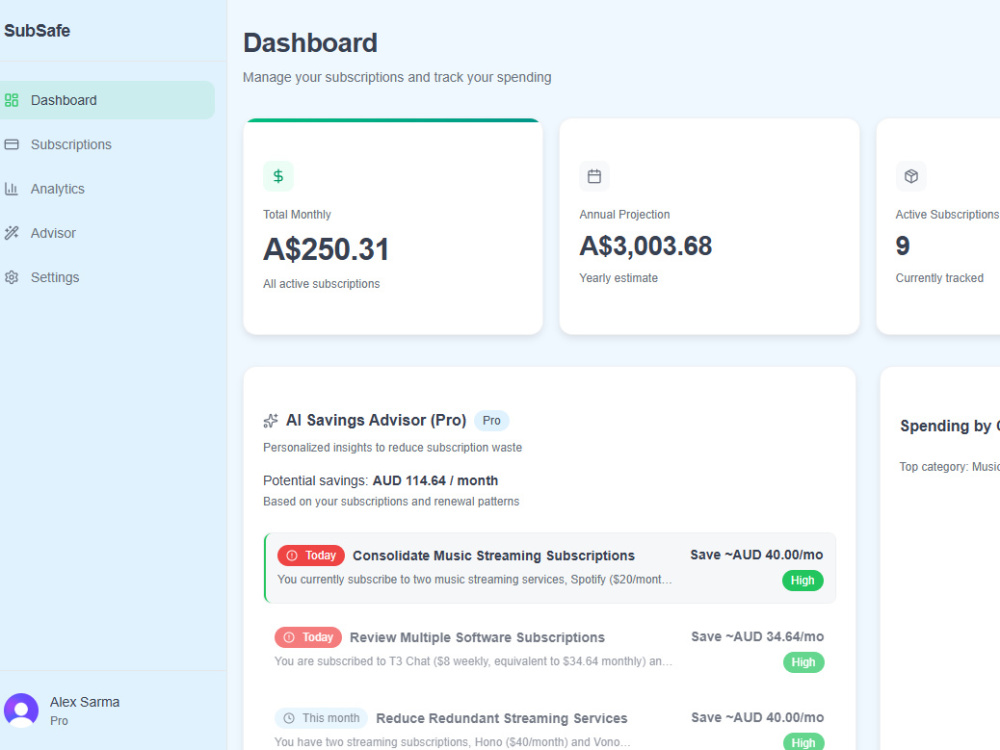1000x750 pixels.
Task: Click Alex Sarma's avatar icon
Action: pyautogui.click(x=21, y=710)
